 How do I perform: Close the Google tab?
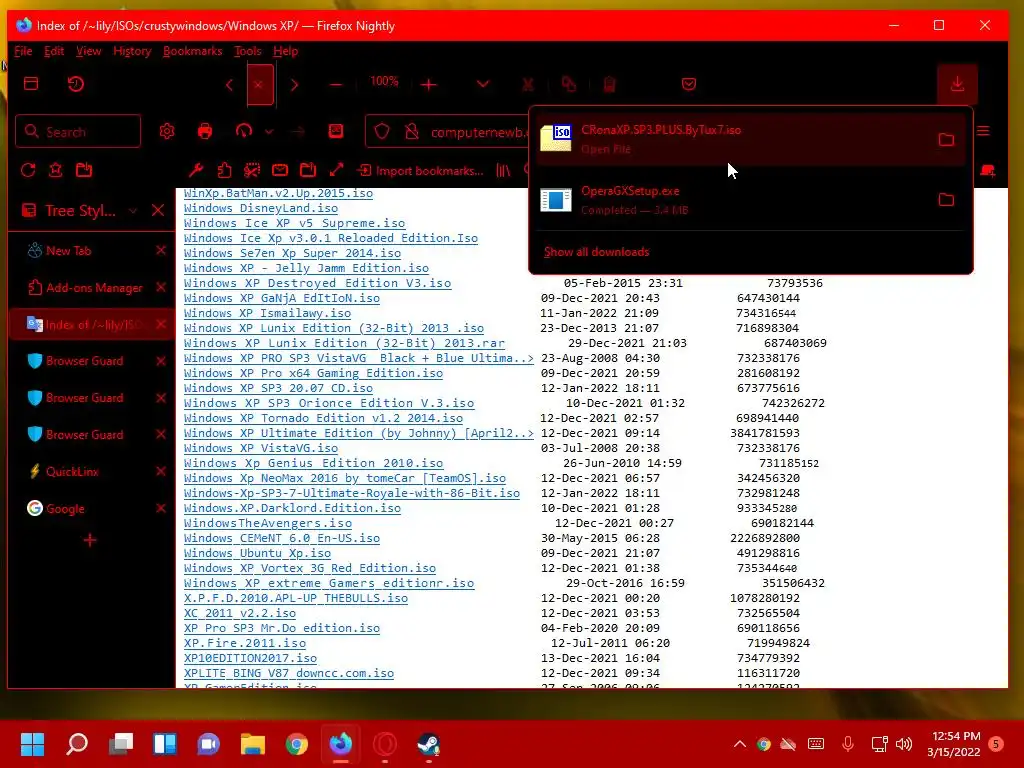(161, 508)
